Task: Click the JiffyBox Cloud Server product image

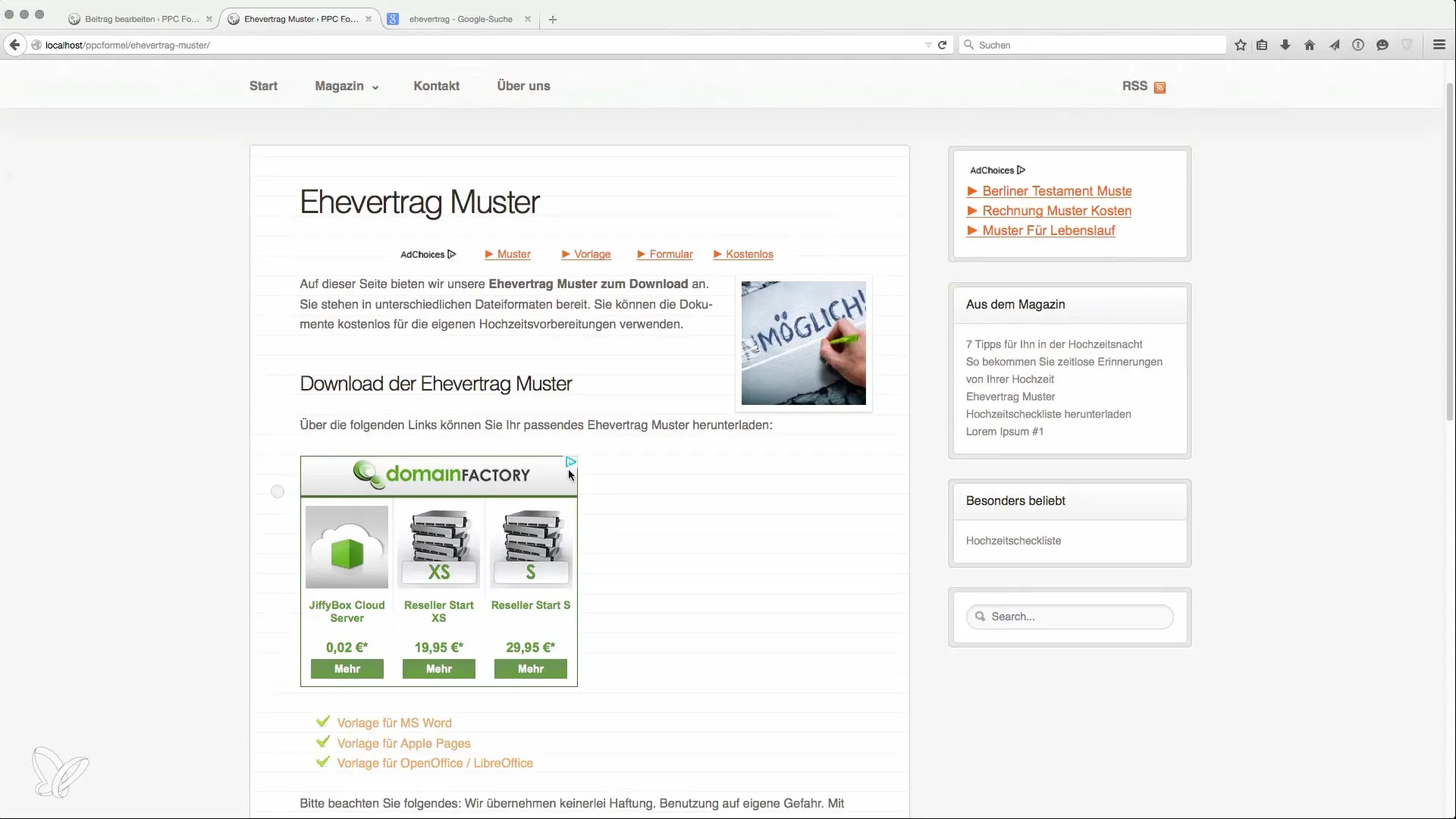Action: tap(347, 548)
